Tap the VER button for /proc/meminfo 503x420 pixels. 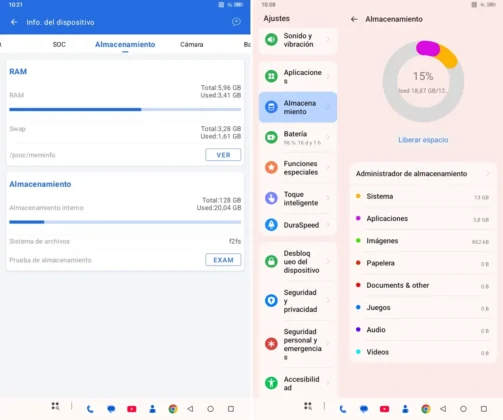point(223,155)
